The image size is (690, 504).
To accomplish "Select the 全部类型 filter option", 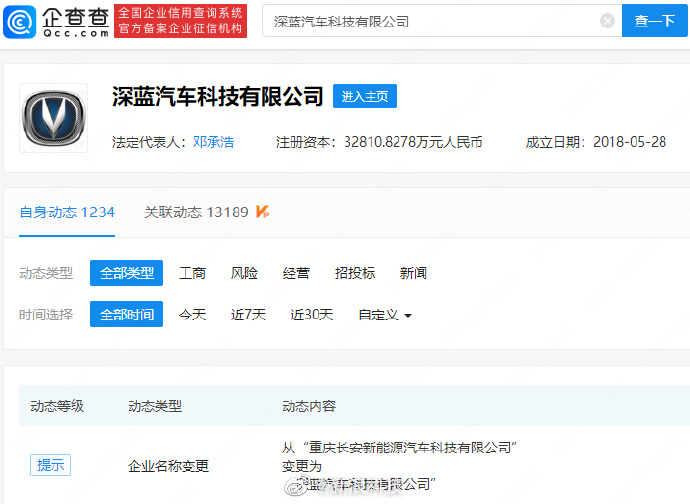I will 126,273.
